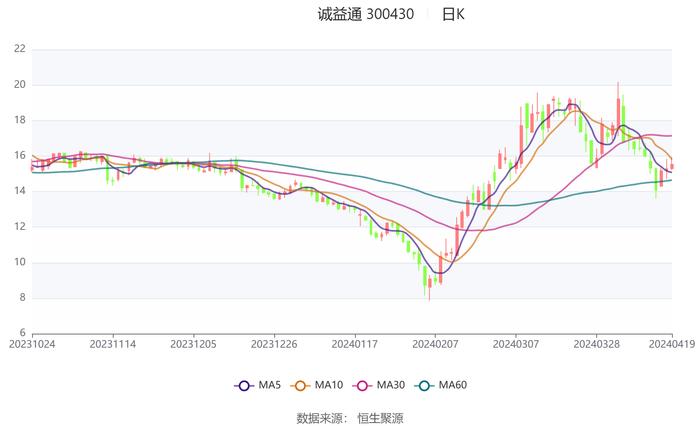Click the highest candlestick wick above 20

click(x=618, y=107)
